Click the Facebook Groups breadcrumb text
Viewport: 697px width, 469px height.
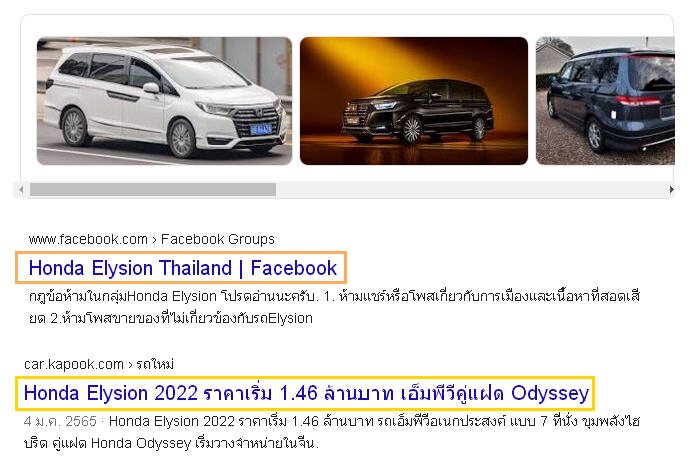pos(218,239)
